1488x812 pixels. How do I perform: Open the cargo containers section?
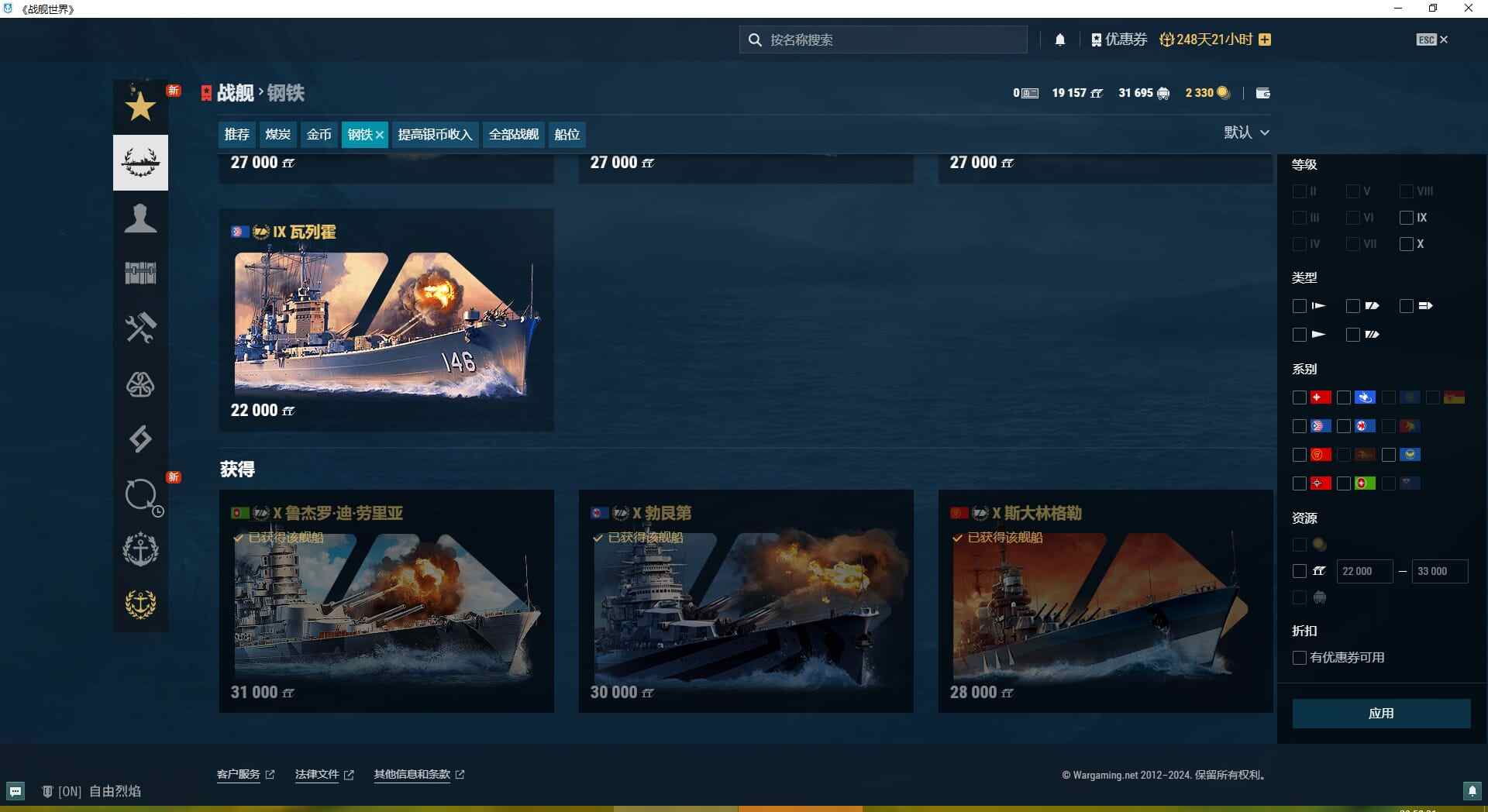tap(140, 273)
